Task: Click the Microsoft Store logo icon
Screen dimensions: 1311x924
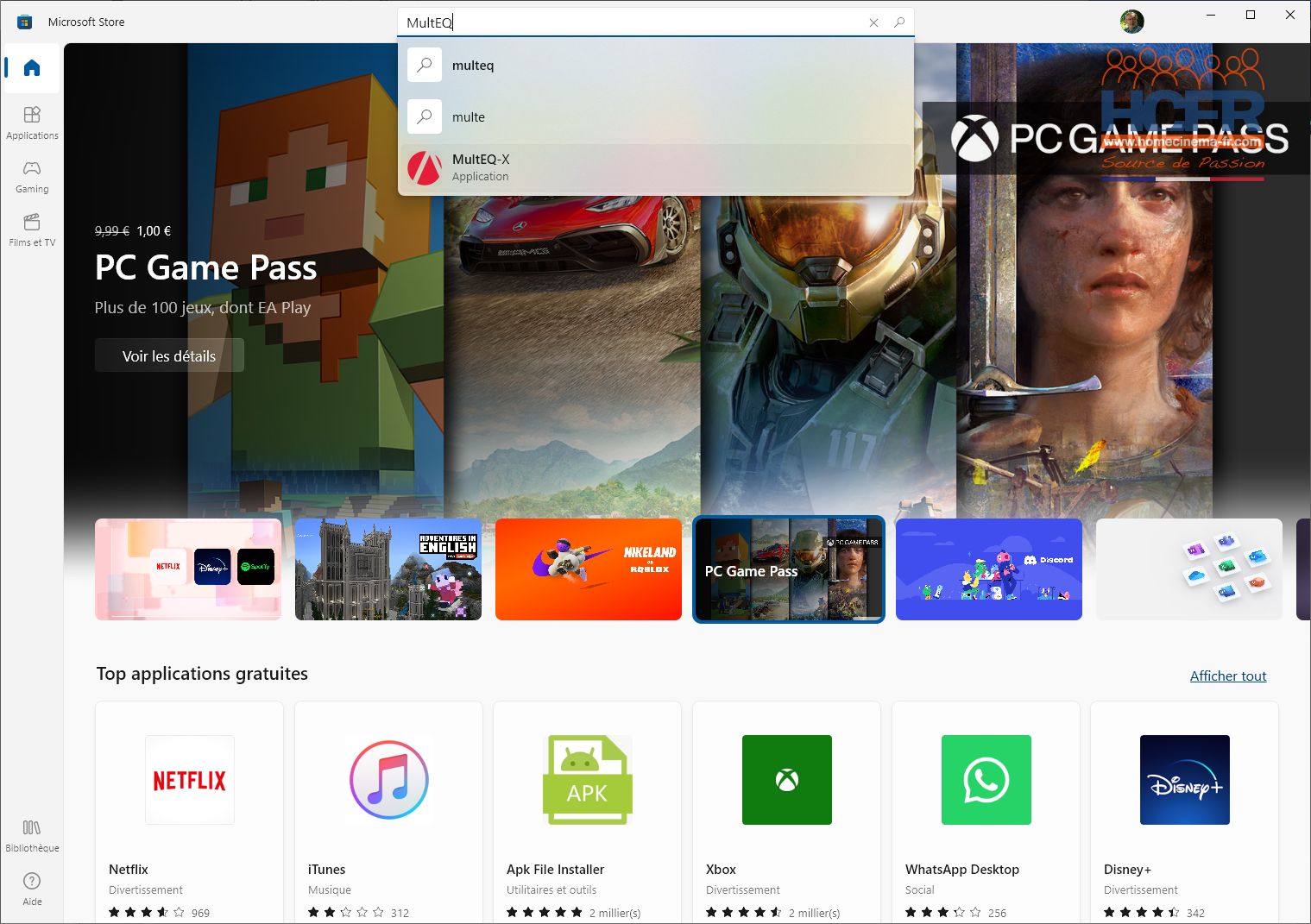Action: [x=25, y=22]
